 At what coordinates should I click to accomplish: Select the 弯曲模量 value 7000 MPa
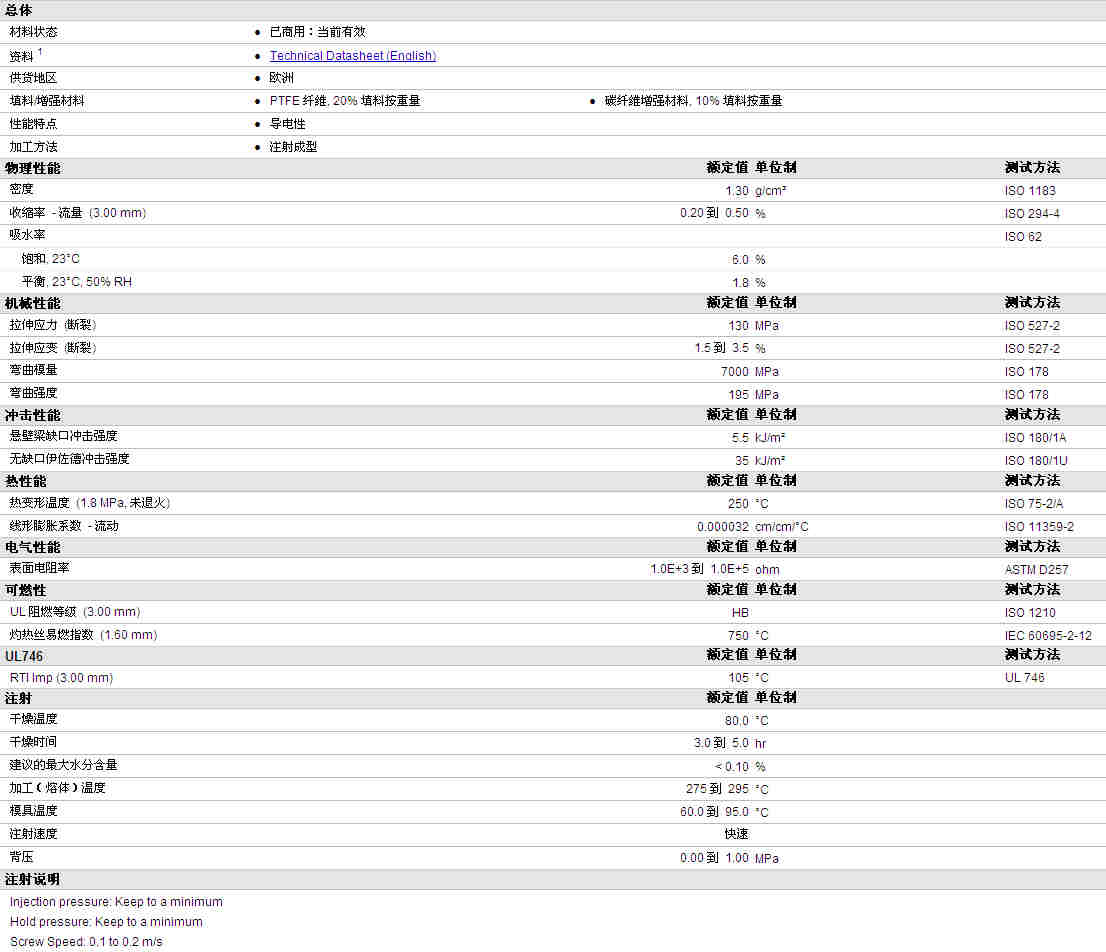tap(750, 372)
